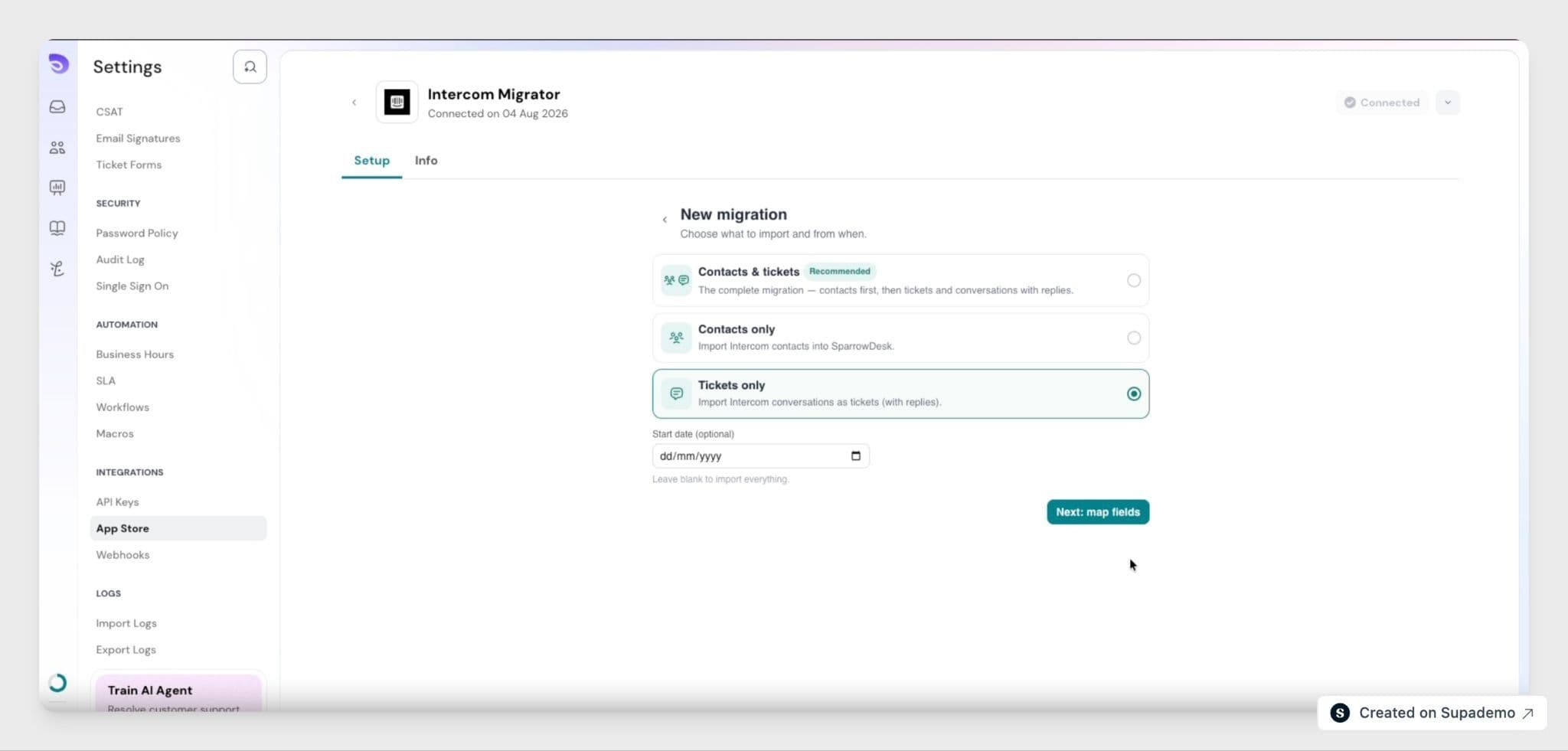Go back using arrow beside Intercom Migrator
The width and height of the screenshot is (1568, 751).
tap(354, 103)
